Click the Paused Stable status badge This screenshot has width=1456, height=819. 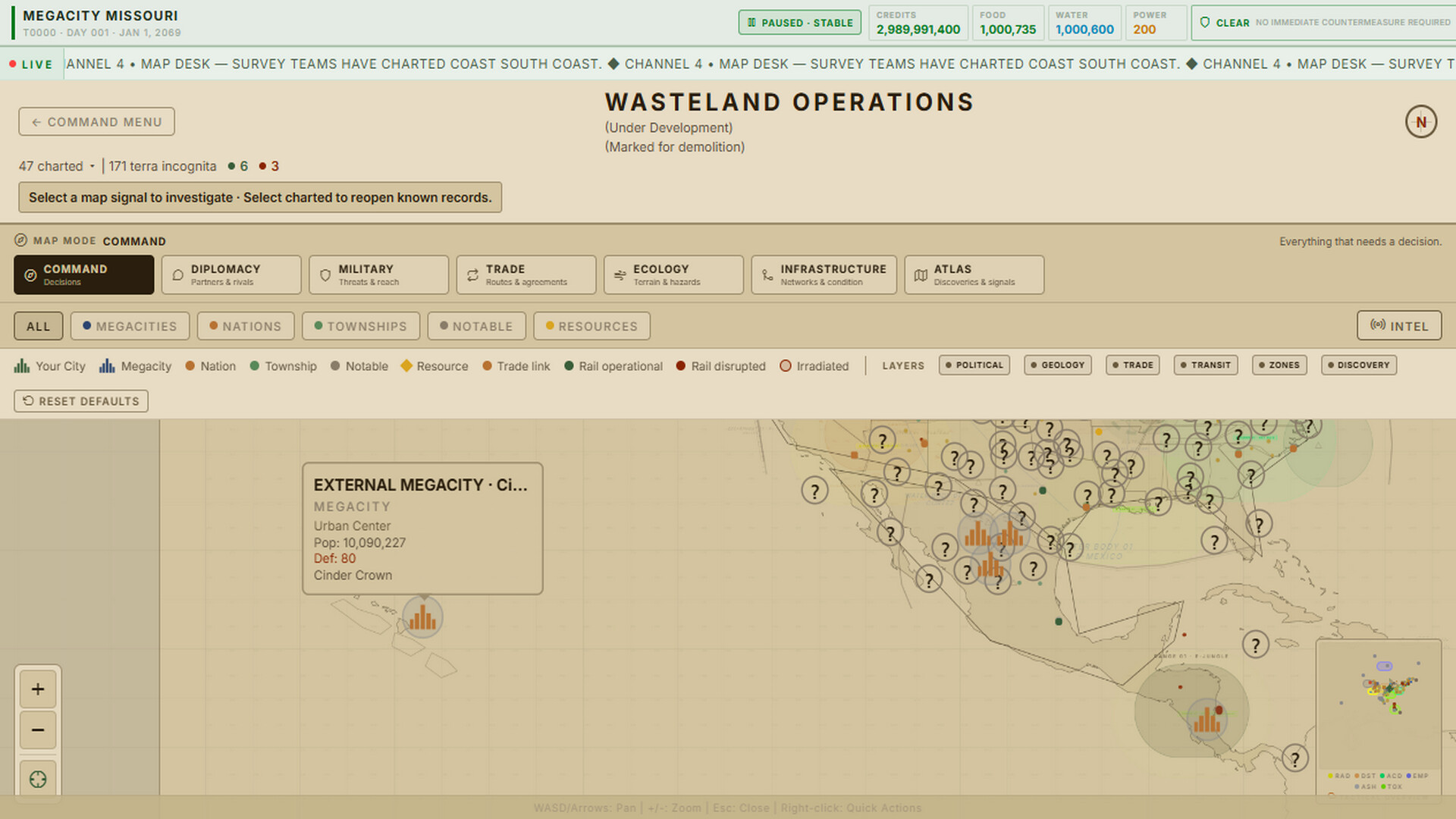[x=800, y=23]
